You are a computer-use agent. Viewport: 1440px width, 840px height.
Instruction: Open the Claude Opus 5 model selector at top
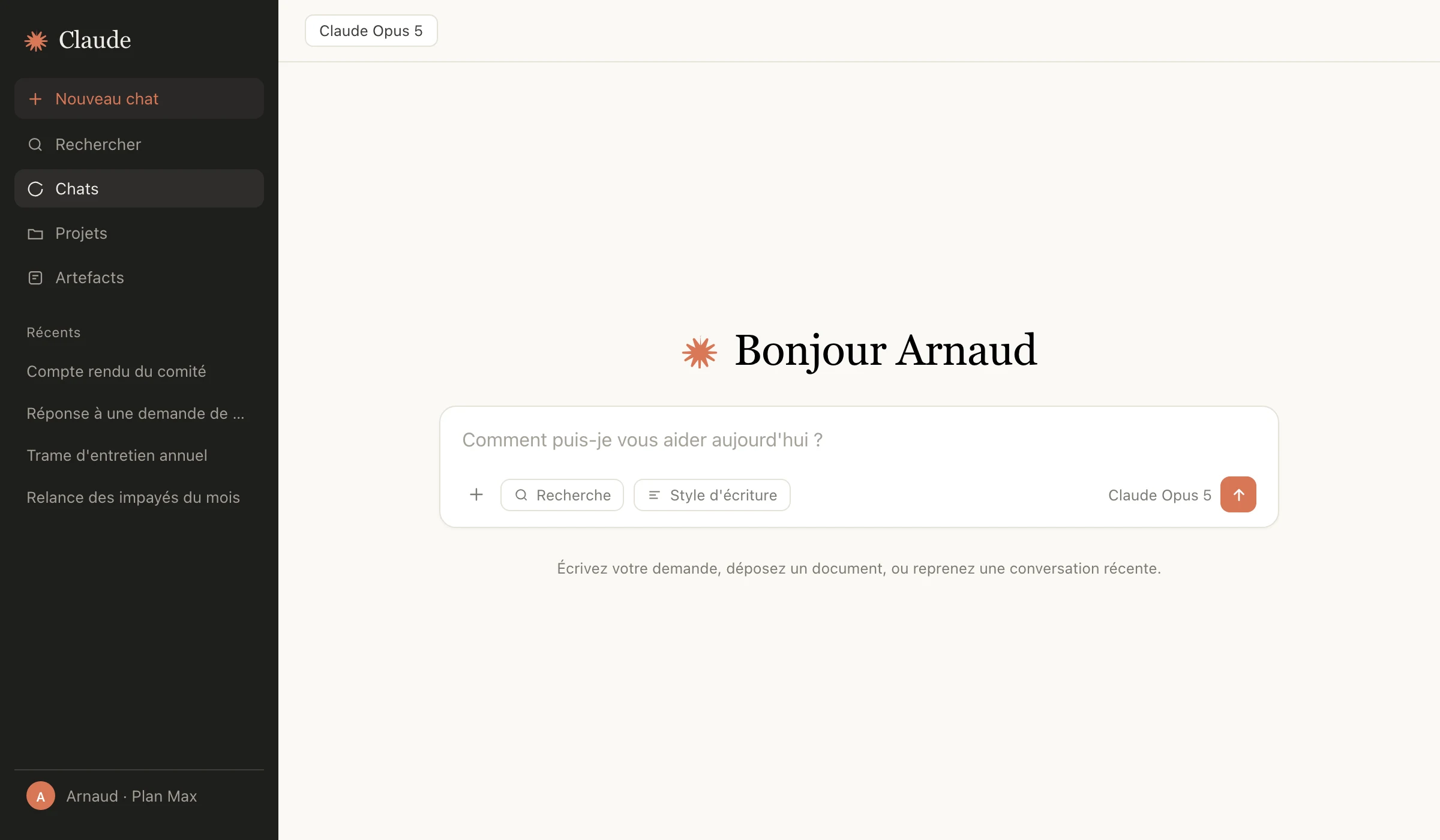pos(371,31)
